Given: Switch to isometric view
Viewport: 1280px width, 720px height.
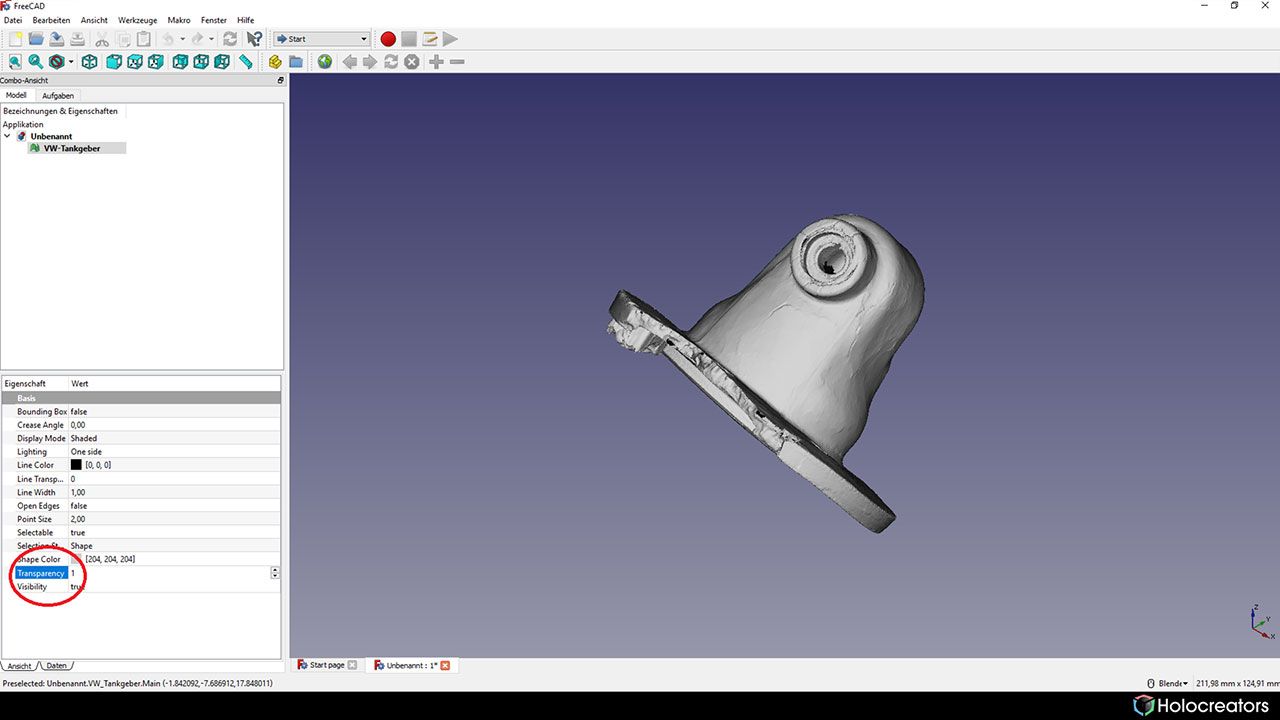Looking at the screenshot, I should [89, 61].
